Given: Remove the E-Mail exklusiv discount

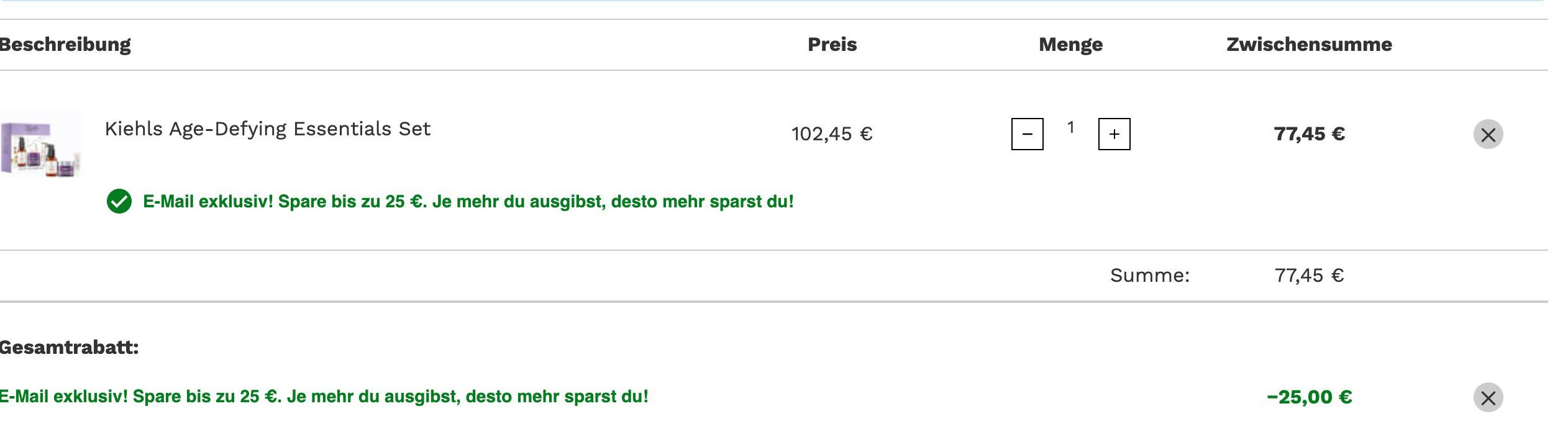Looking at the screenshot, I should click(1488, 397).
